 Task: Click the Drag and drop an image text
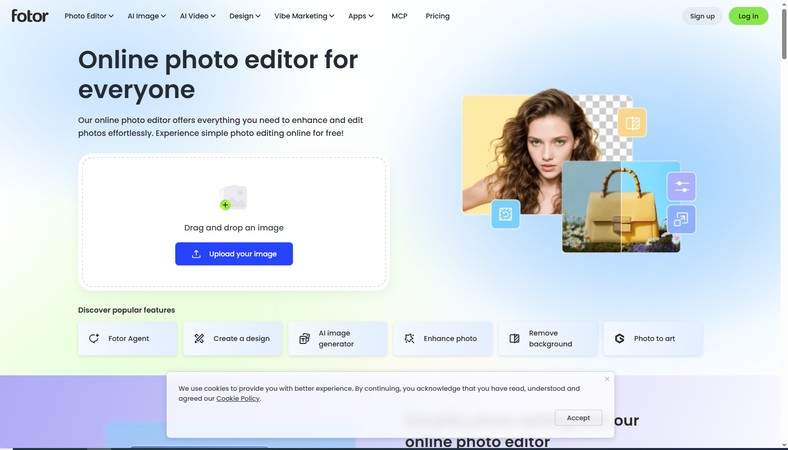click(x=234, y=228)
